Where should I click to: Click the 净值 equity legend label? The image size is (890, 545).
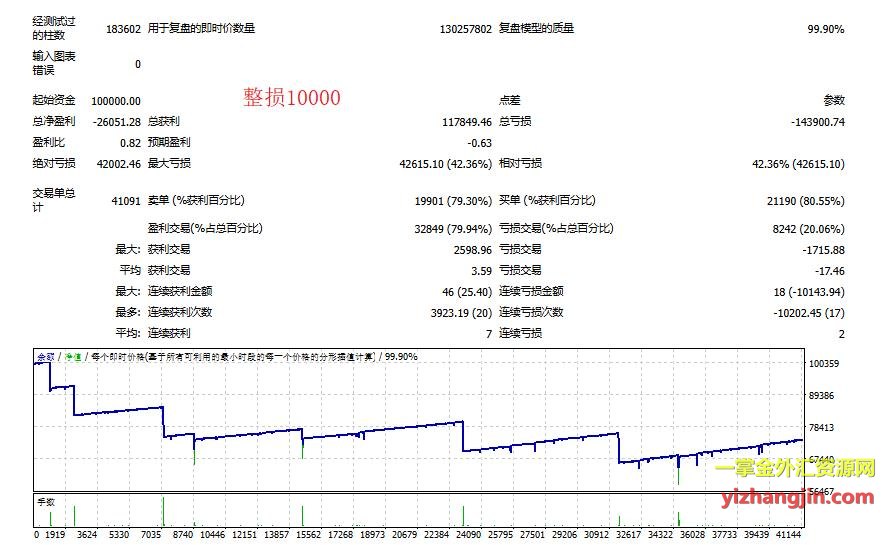point(73,356)
